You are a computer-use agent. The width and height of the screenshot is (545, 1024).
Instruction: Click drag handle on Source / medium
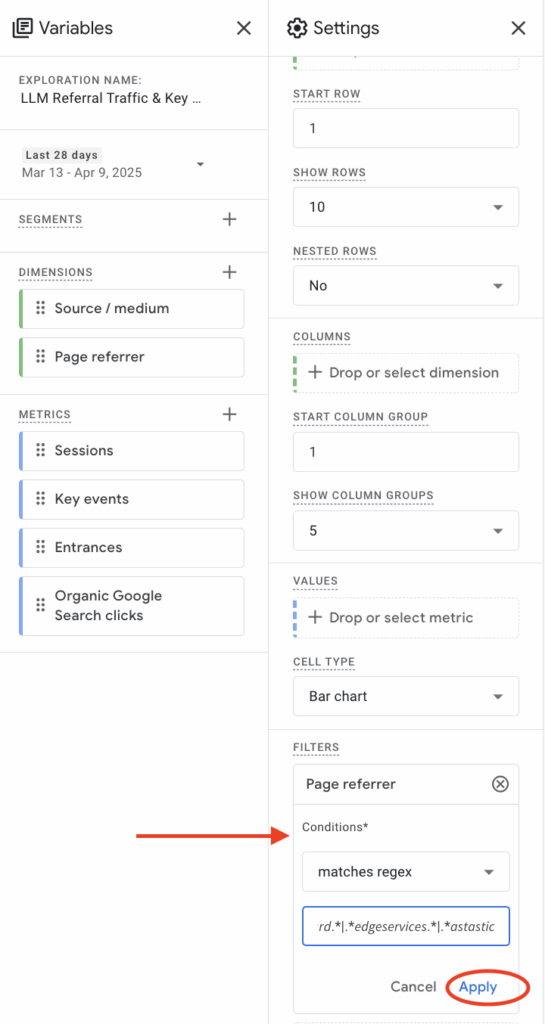click(40, 308)
